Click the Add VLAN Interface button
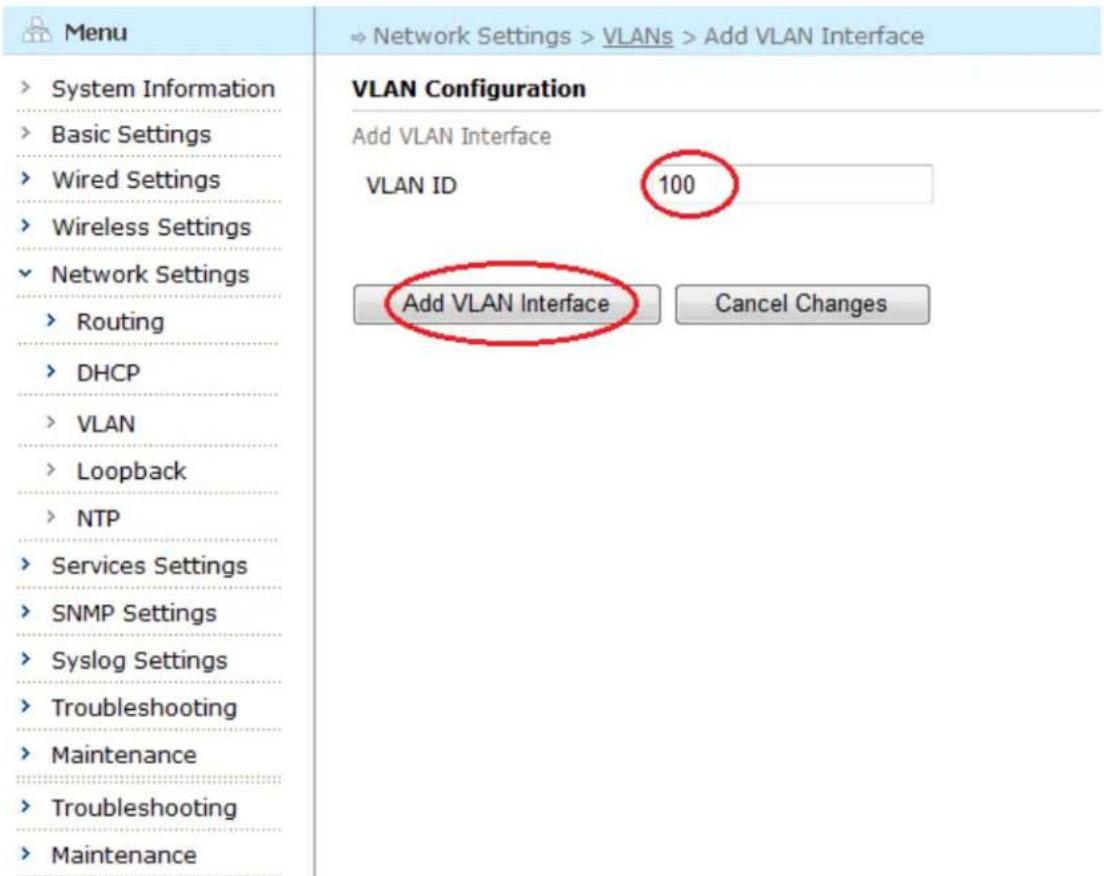 pos(507,304)
